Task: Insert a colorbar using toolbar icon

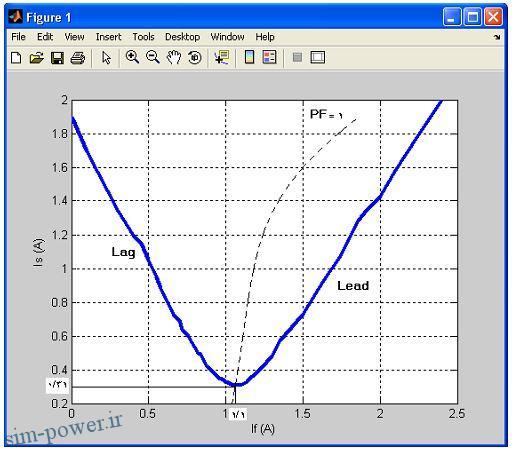Action: 249,57
